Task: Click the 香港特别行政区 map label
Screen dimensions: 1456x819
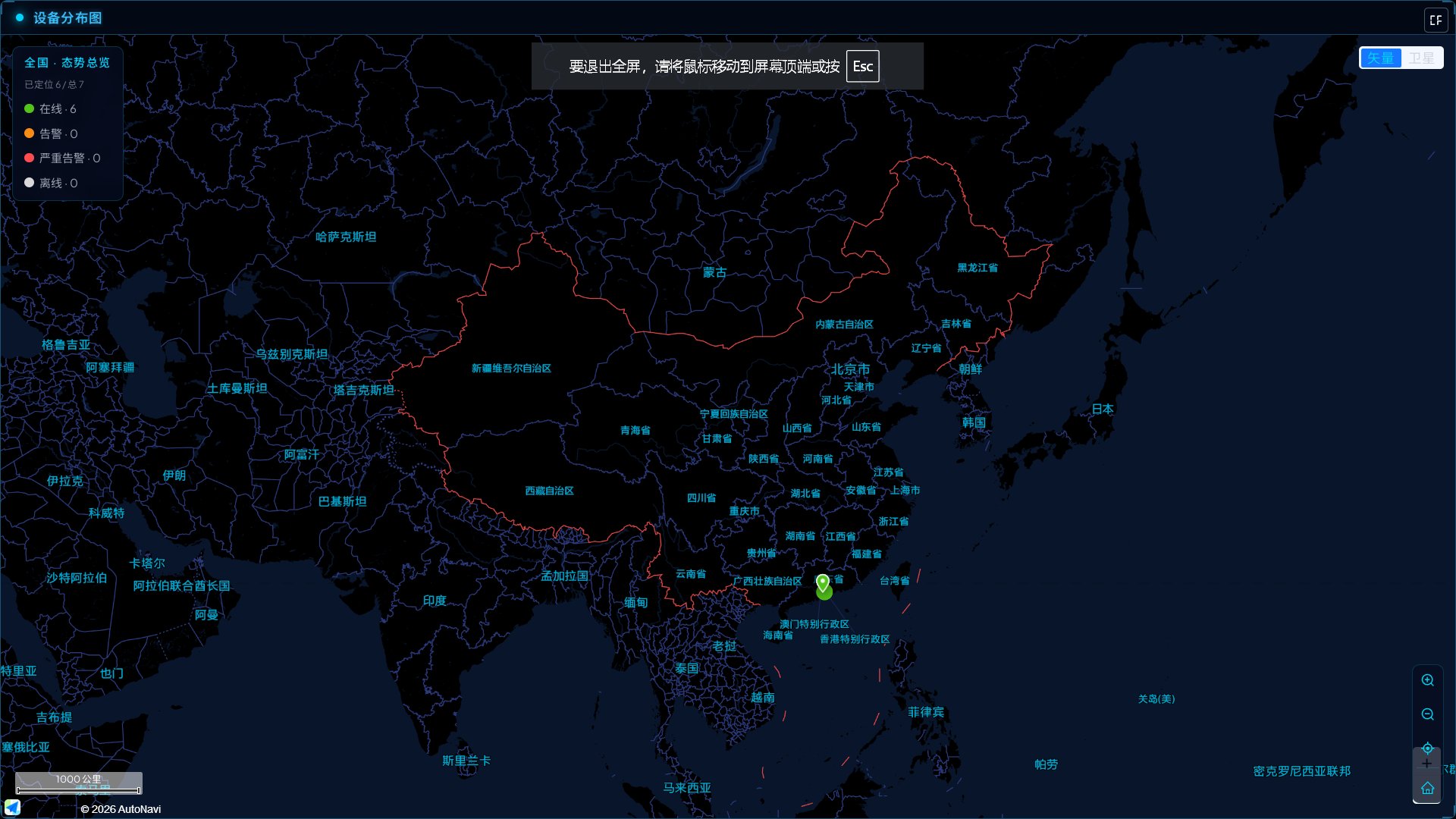Action: point(855,639)
